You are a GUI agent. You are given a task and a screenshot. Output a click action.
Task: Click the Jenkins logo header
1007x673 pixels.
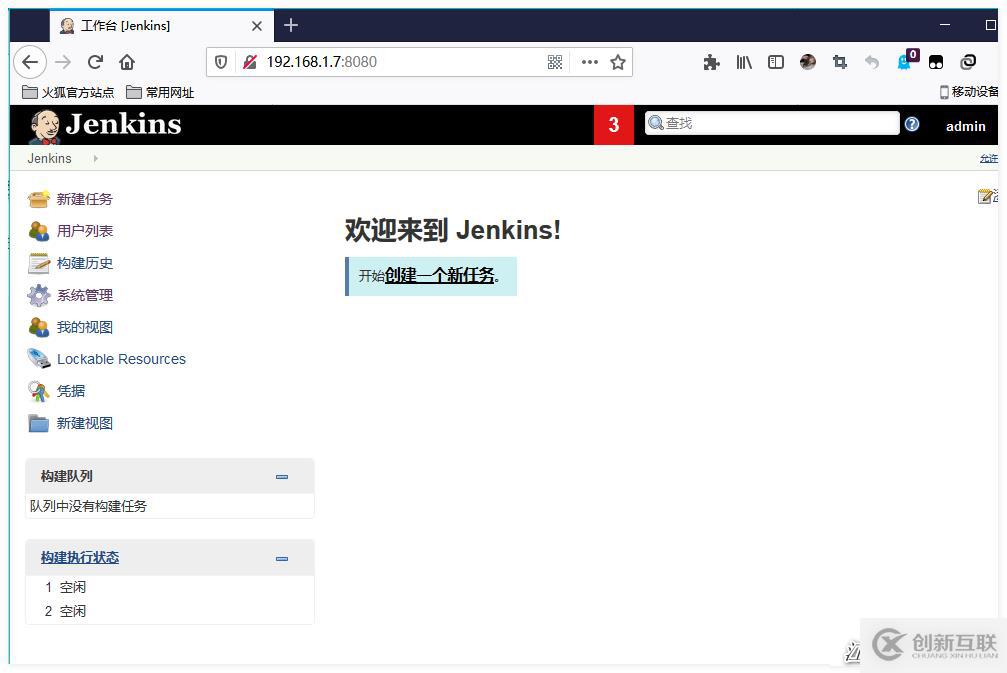tap(105, 125)
